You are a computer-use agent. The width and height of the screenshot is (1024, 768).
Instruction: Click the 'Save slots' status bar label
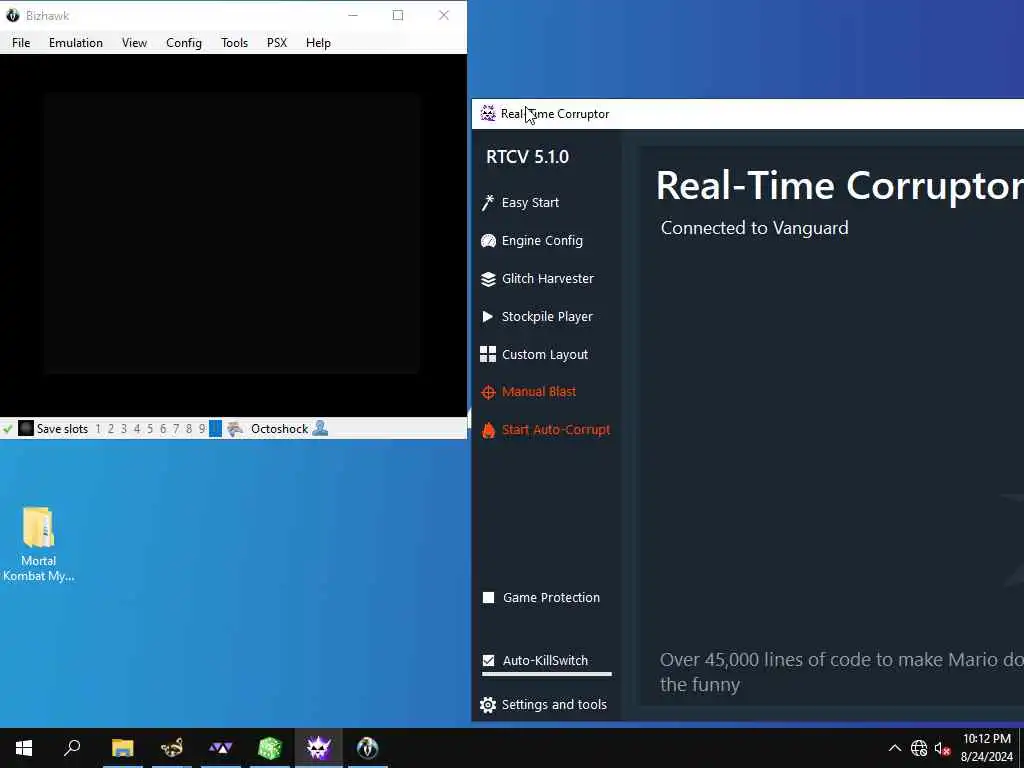click(62, 429)
